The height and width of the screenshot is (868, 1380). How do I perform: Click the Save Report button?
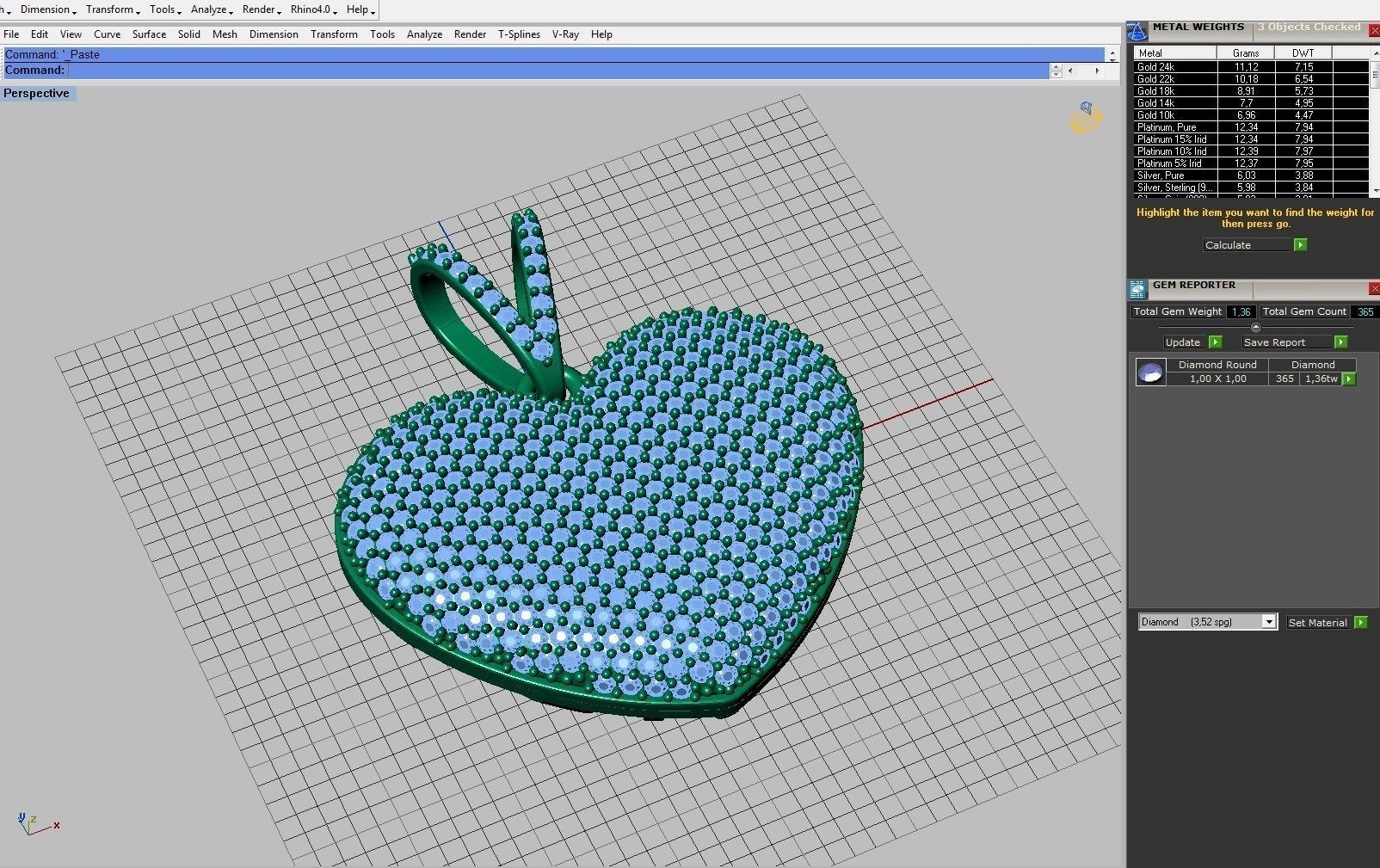coord(1287,342)
